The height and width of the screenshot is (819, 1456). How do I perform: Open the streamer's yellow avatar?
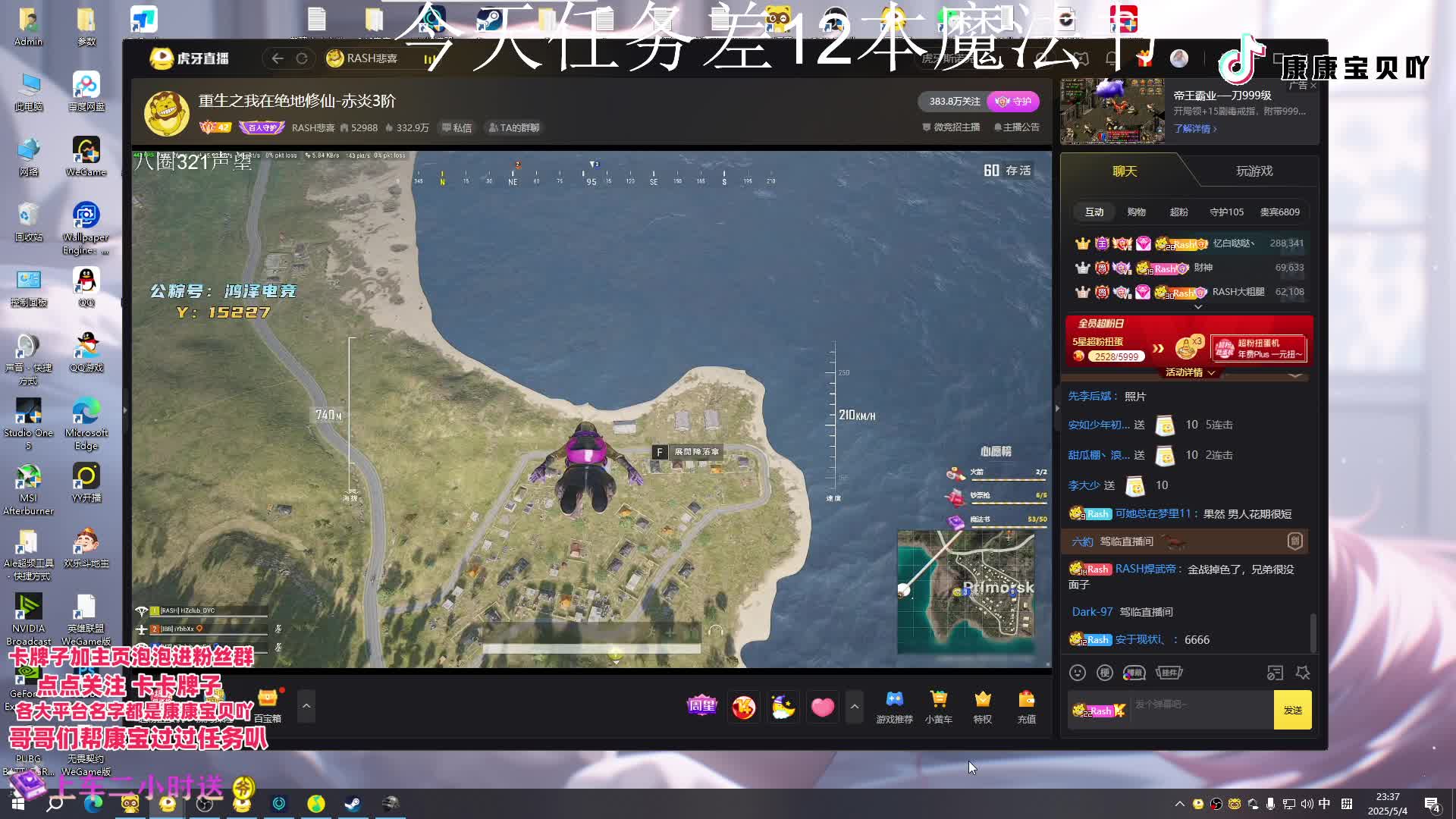point(167,114)
